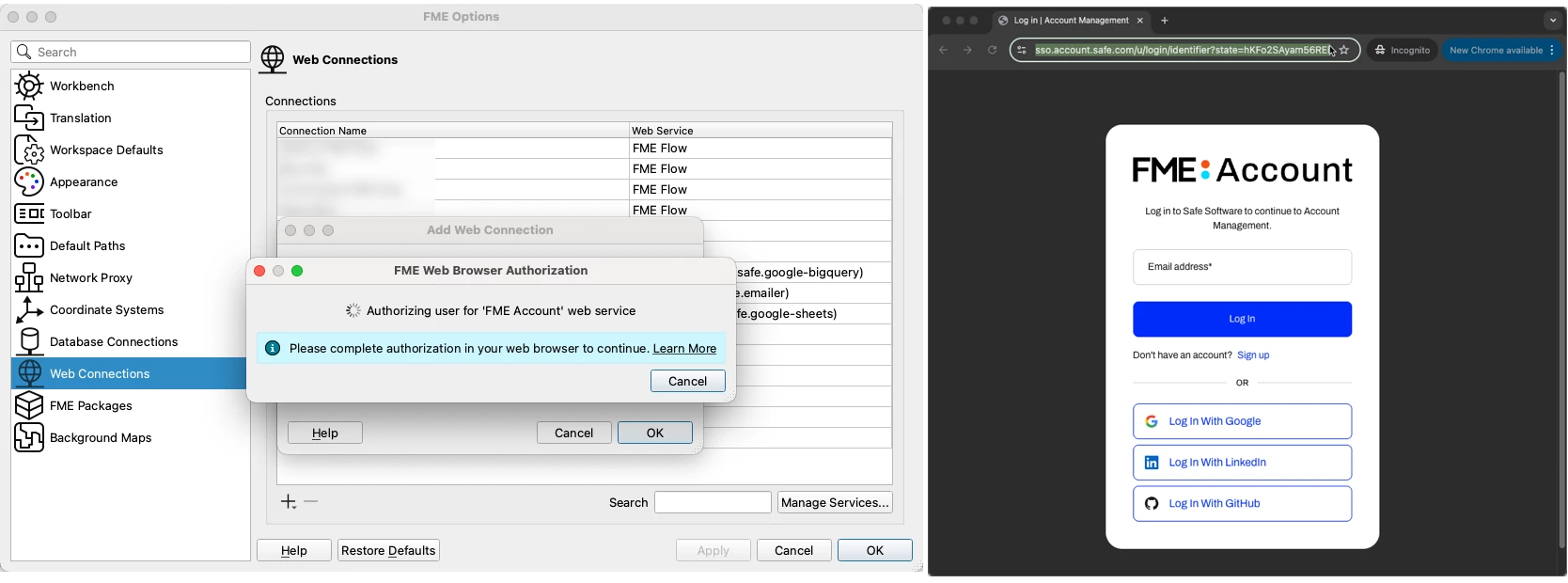The image size is (1568, 583).
Task: Choose Log In With GitHub
Action: [1242, 503]
